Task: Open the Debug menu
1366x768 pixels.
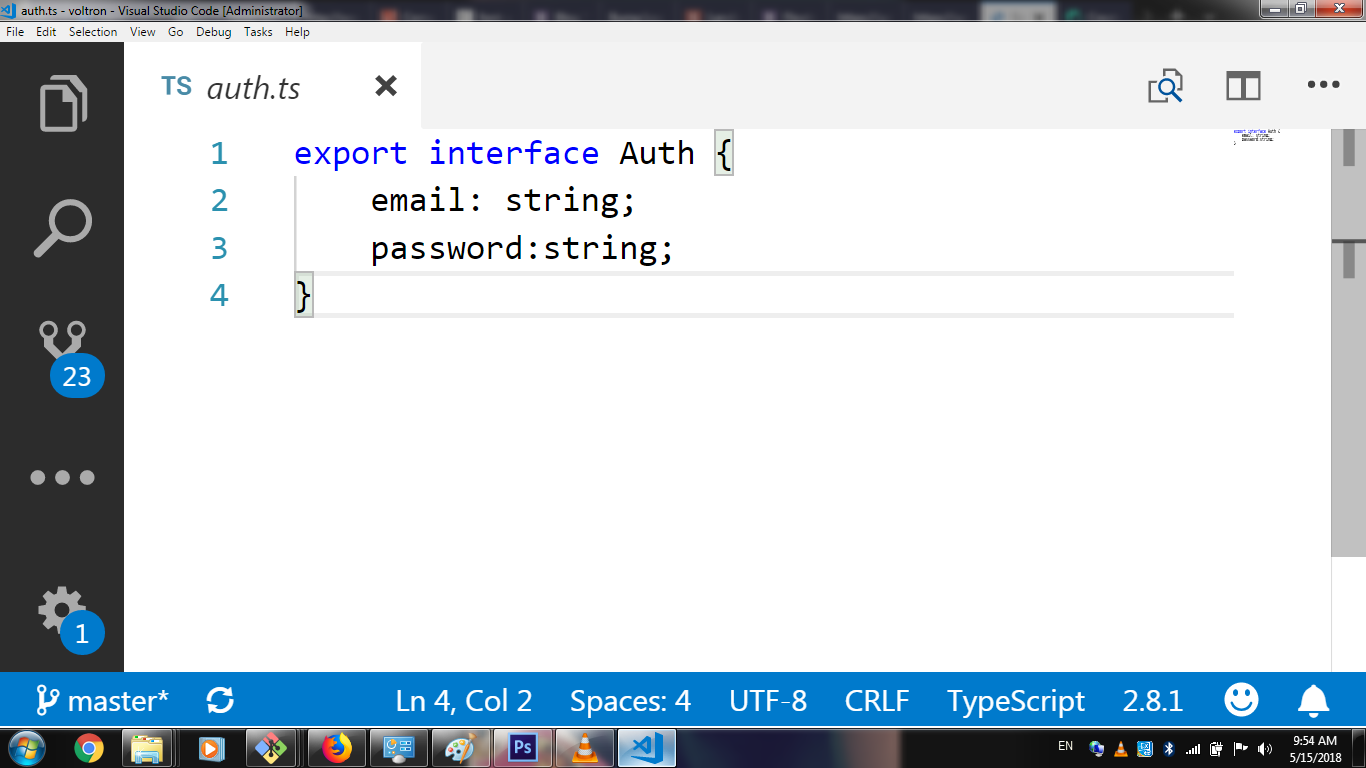Action: click(x=214, y=32)
